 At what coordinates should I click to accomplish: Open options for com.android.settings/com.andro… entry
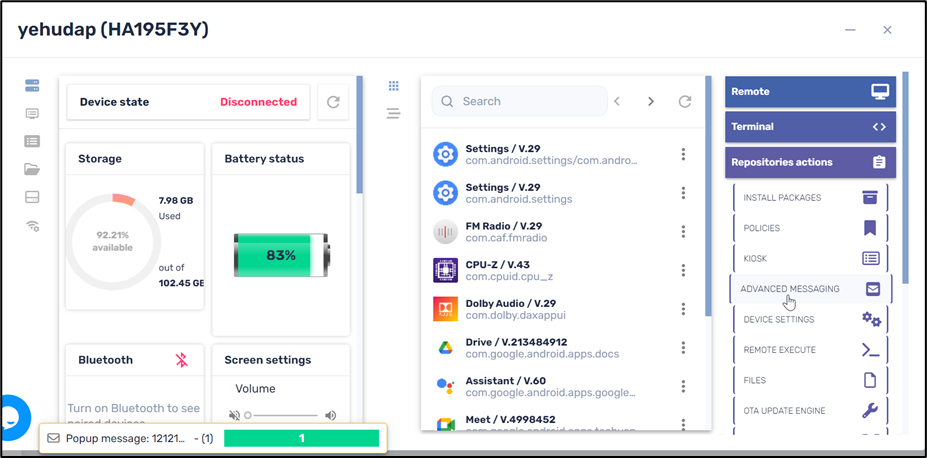683,154
